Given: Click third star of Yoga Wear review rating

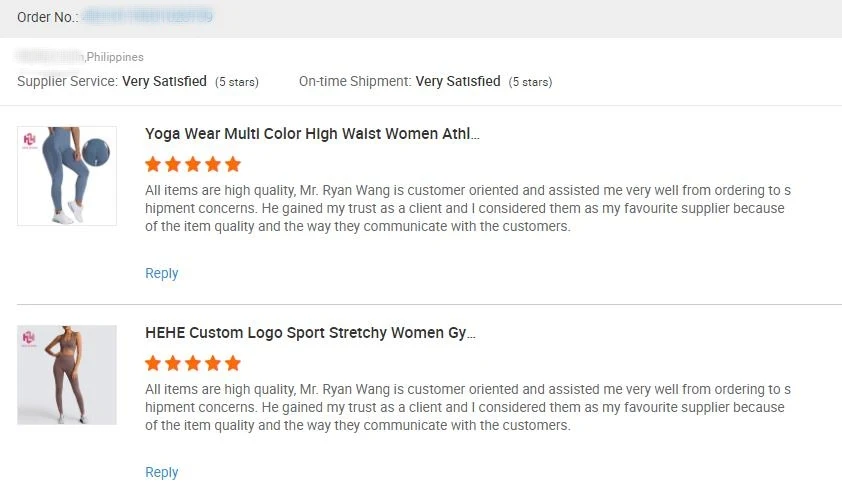Looking at the screenshot, I should [193, 164].
